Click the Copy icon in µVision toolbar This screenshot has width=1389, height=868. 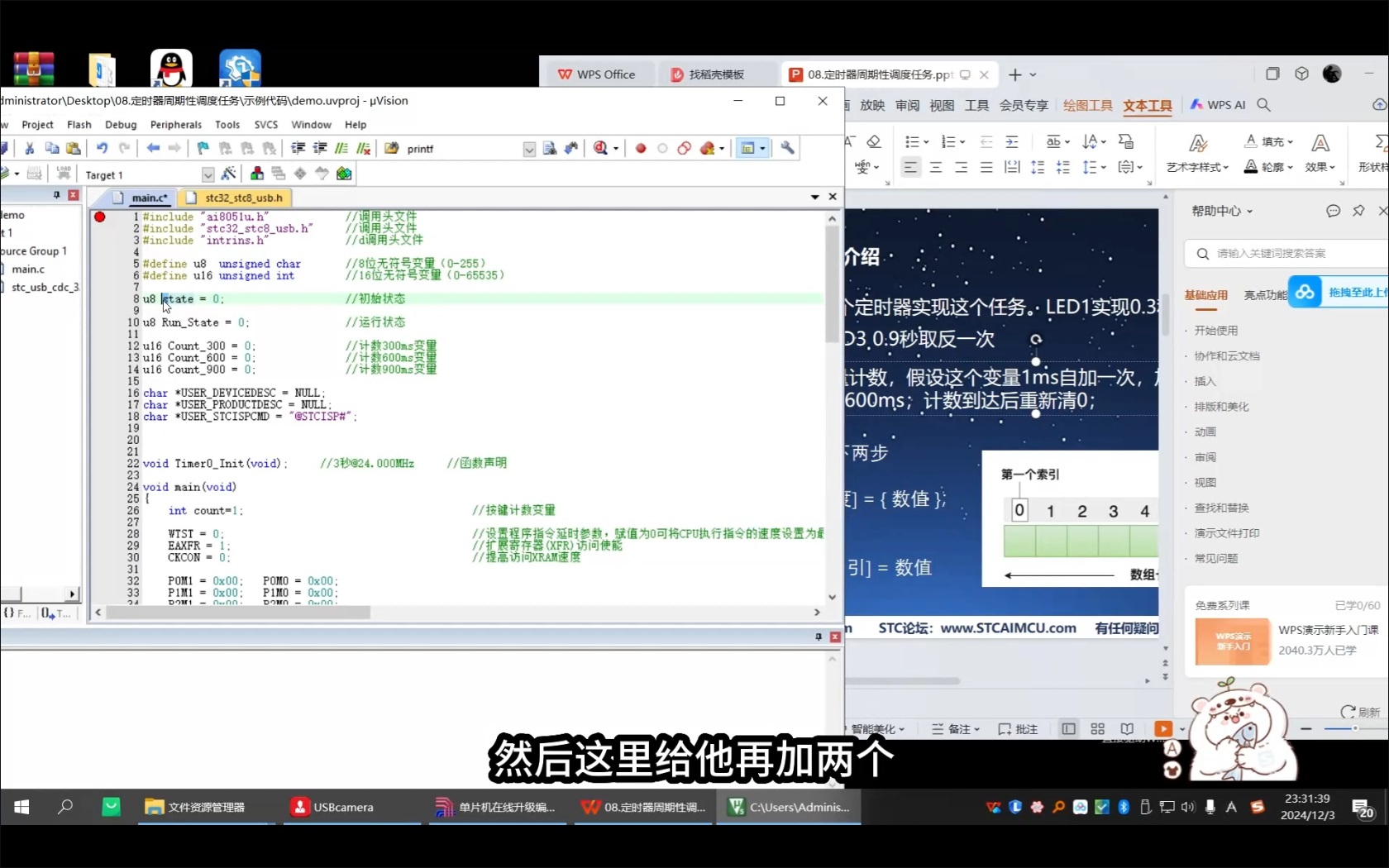[x=51, y=148]
